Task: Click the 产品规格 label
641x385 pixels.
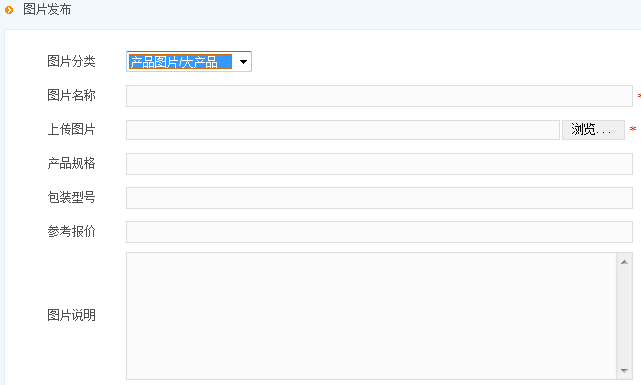Action: (71, 163)
